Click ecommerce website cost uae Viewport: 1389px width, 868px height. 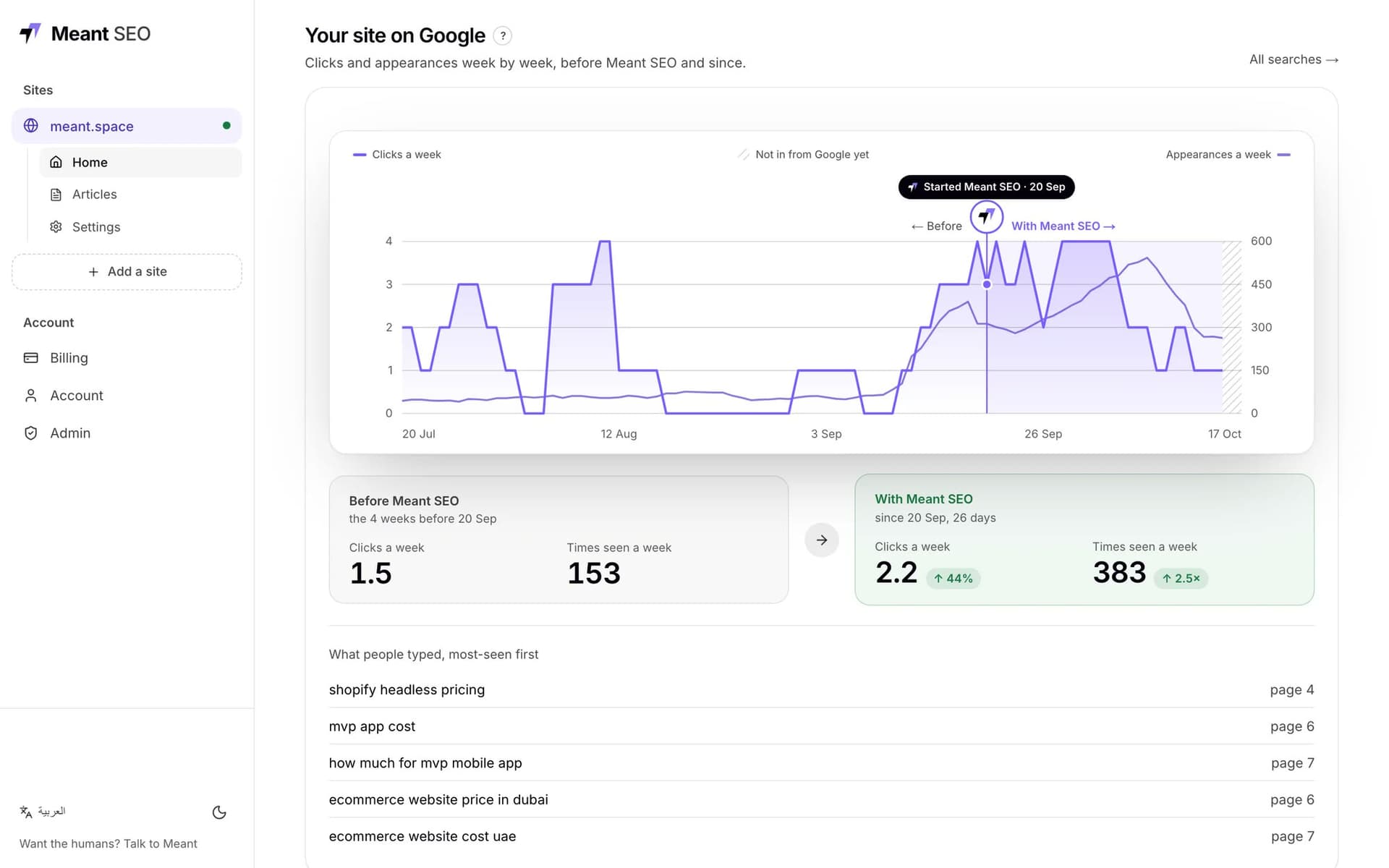[821, 837]
